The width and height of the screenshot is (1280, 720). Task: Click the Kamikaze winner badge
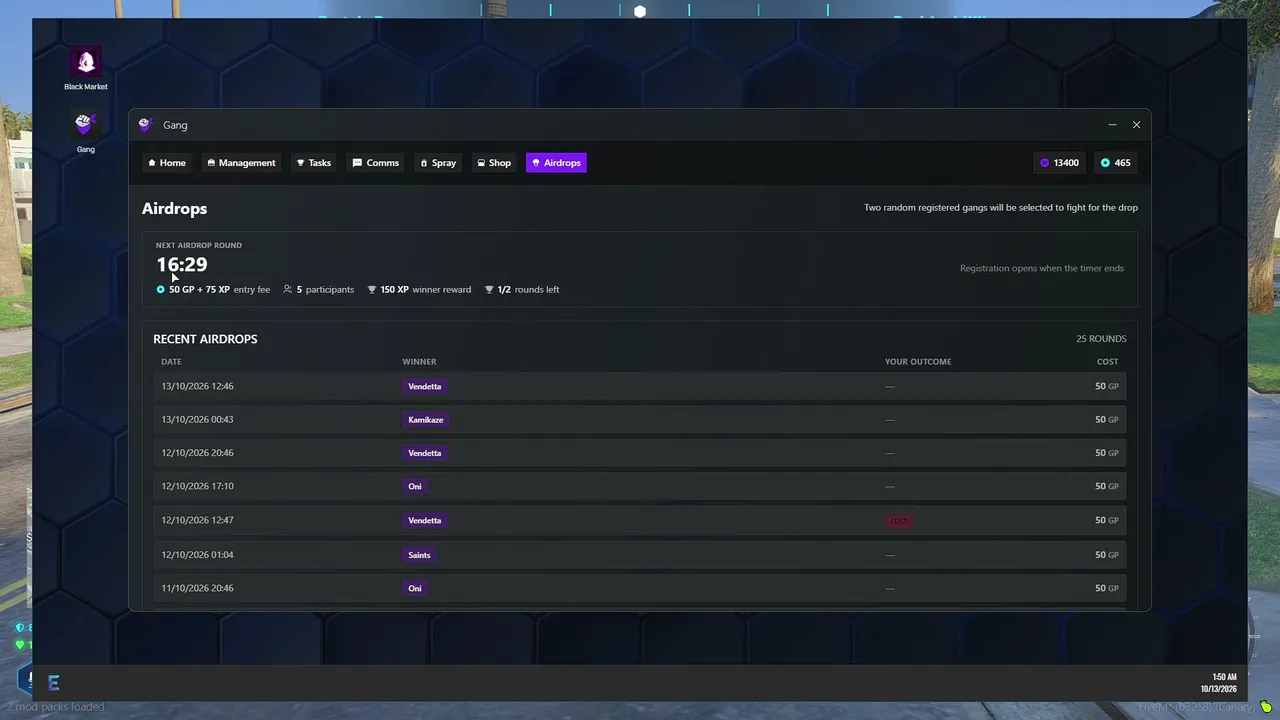(x=425, y=420)
